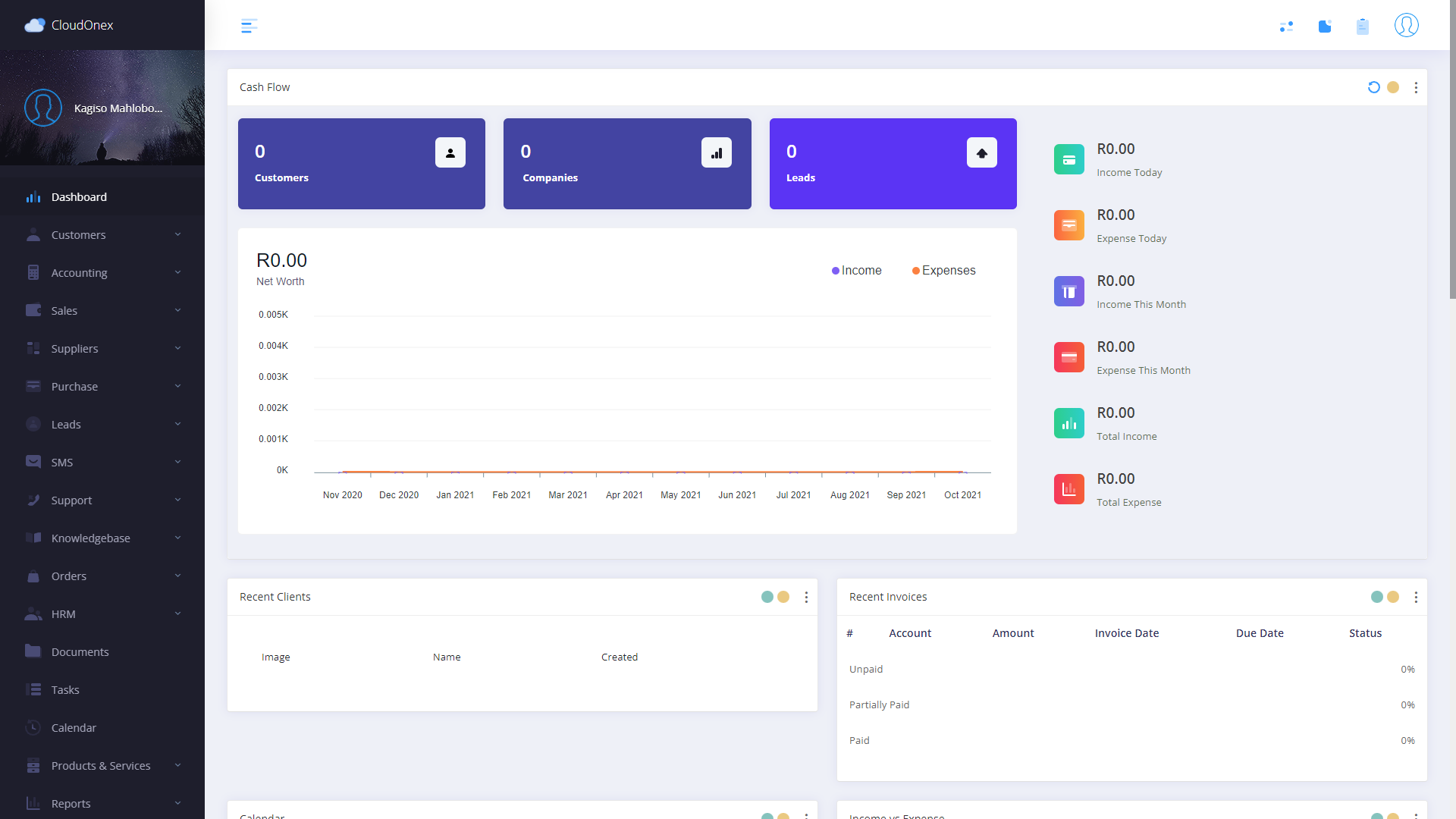Open Orders in the sidebar
Image resolution: width=1456 pixels, height=819 pixels.
click(x=102, y=576)
